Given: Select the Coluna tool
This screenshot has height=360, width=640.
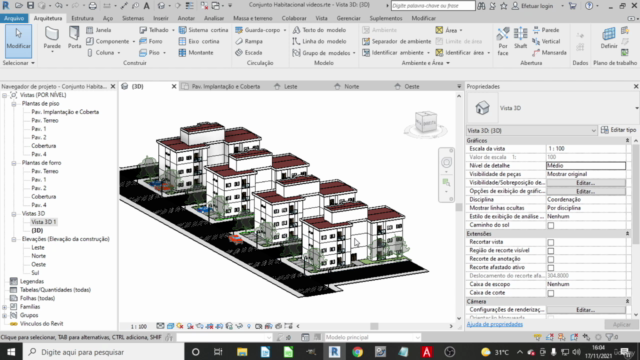Looking at the screenshot, I should (101, 53).
